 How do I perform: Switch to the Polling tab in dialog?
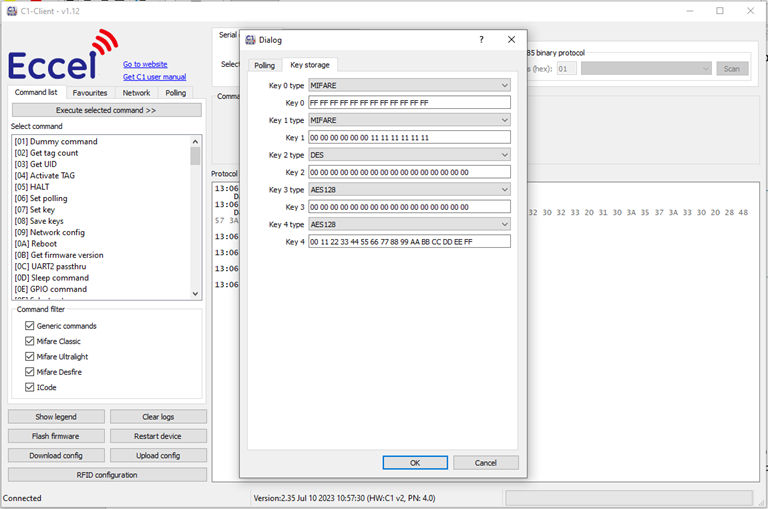click(264, 65)
